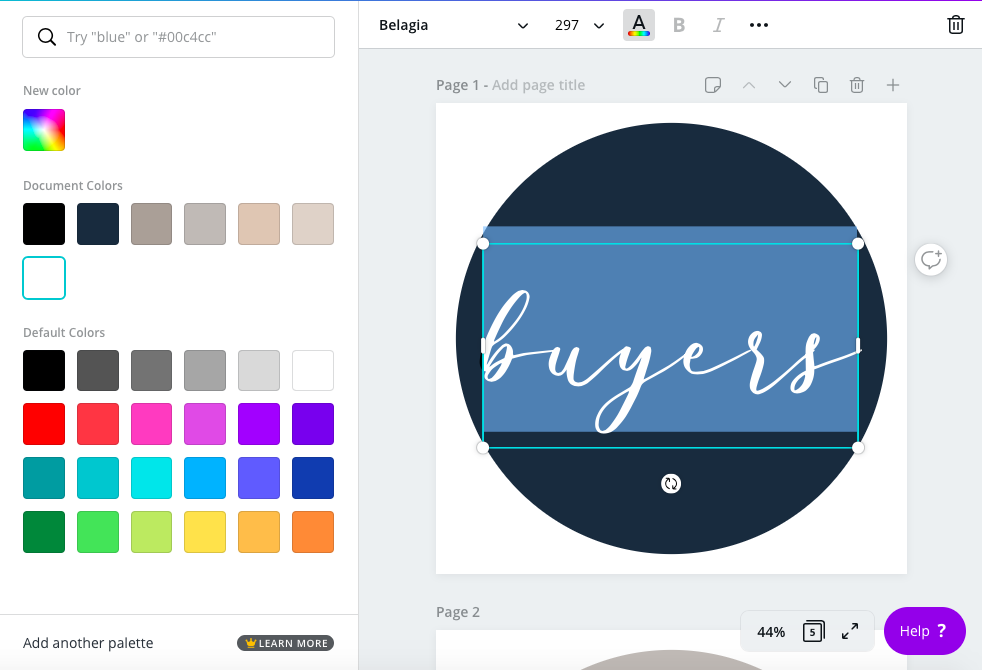Delete Page 1 via page trash icon
This screenshot has height=670, width=982.
857,85
